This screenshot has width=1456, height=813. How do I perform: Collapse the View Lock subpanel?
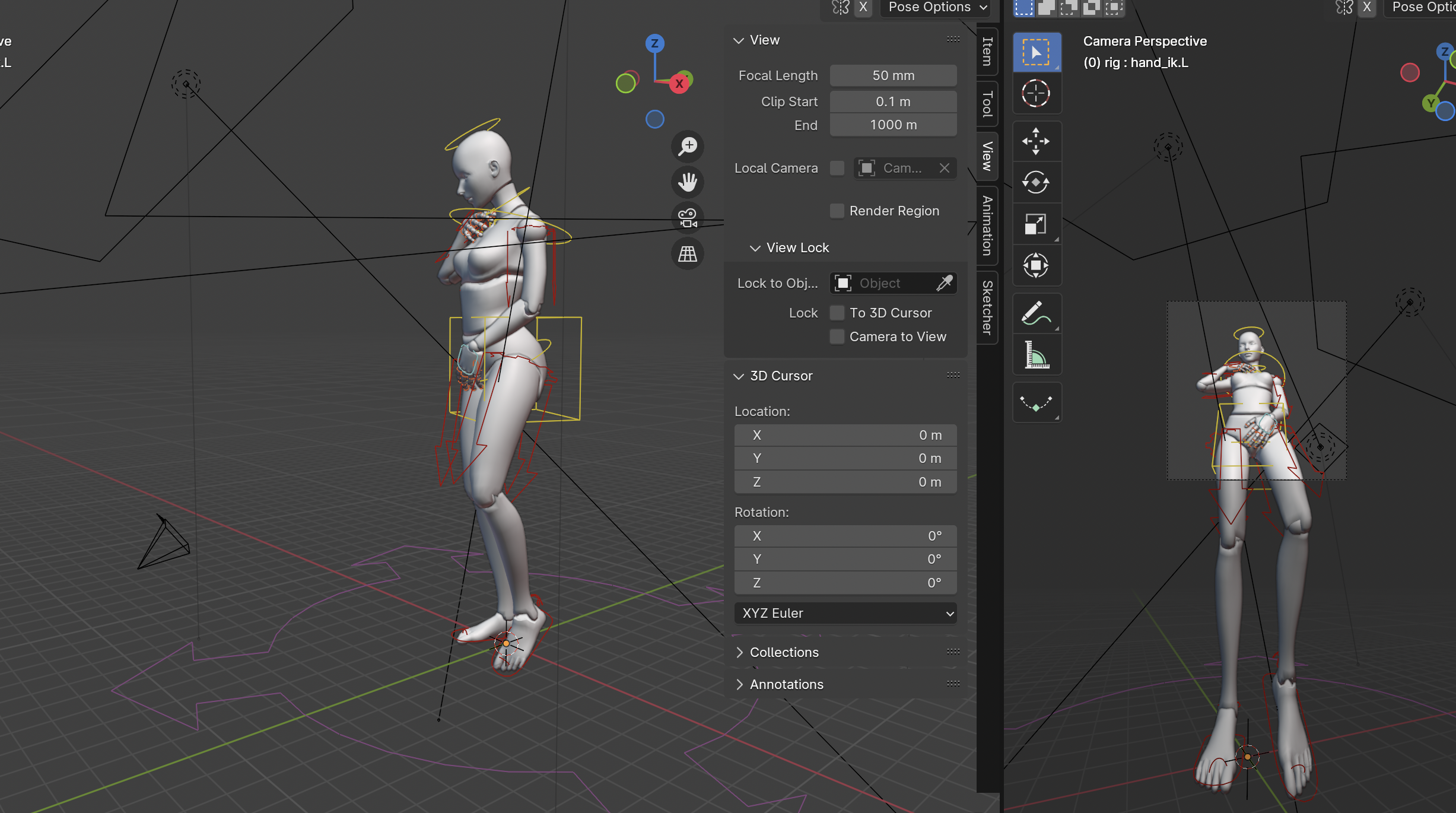click(x=755, y=248)
